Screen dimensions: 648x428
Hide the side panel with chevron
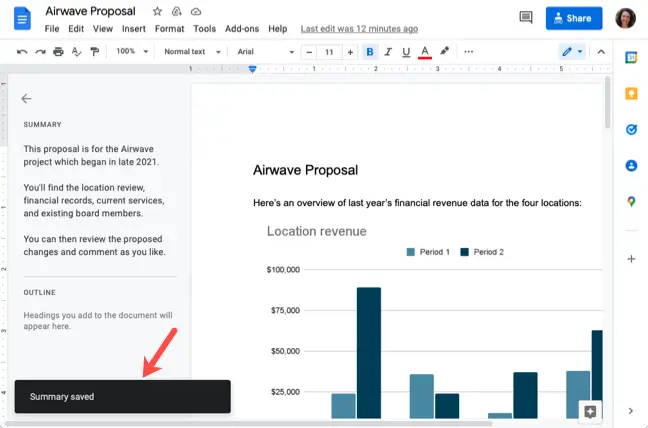tap(631, 411)
